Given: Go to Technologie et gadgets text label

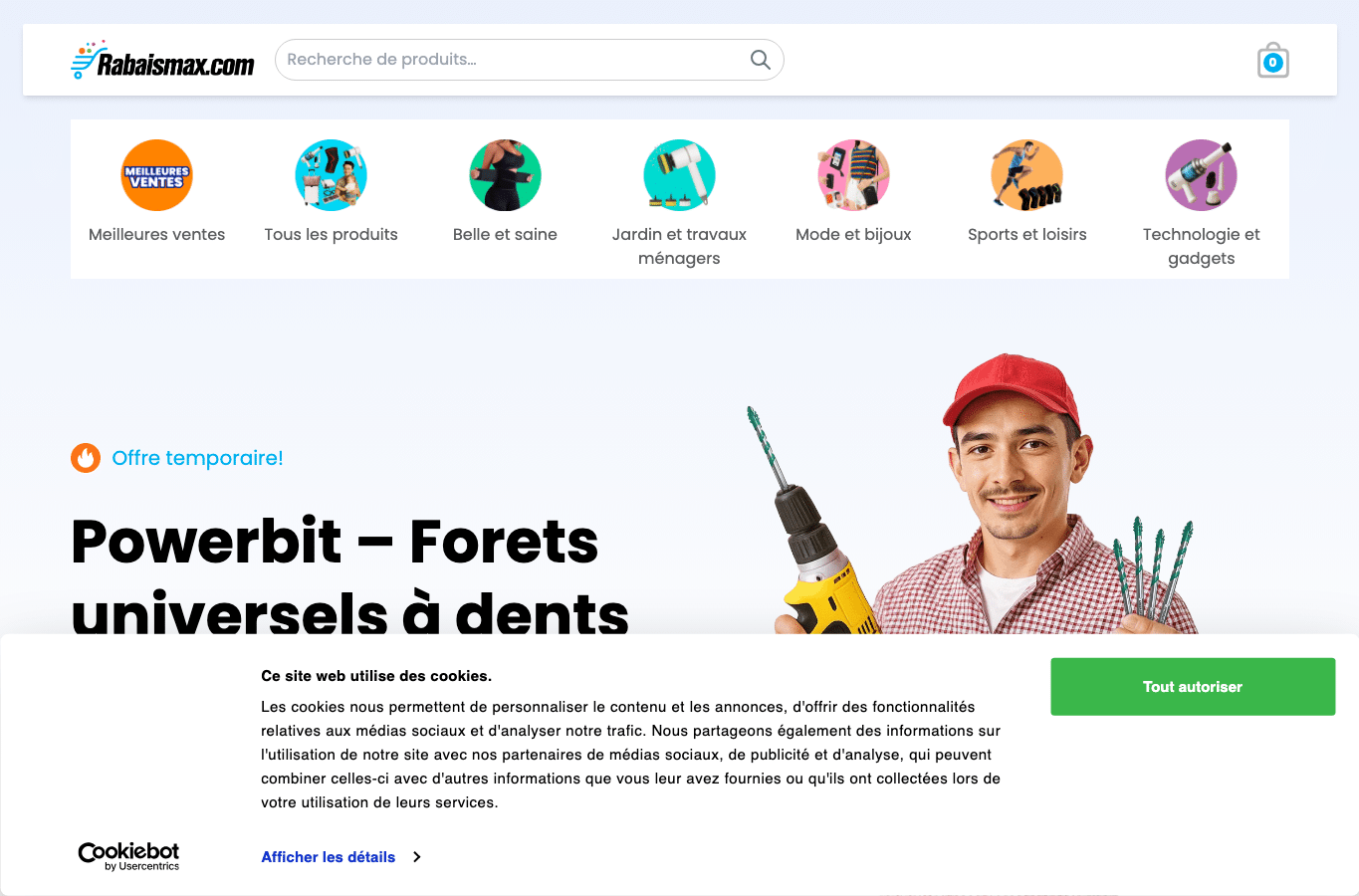Looking at the screenshot, I should point(1202,247).
